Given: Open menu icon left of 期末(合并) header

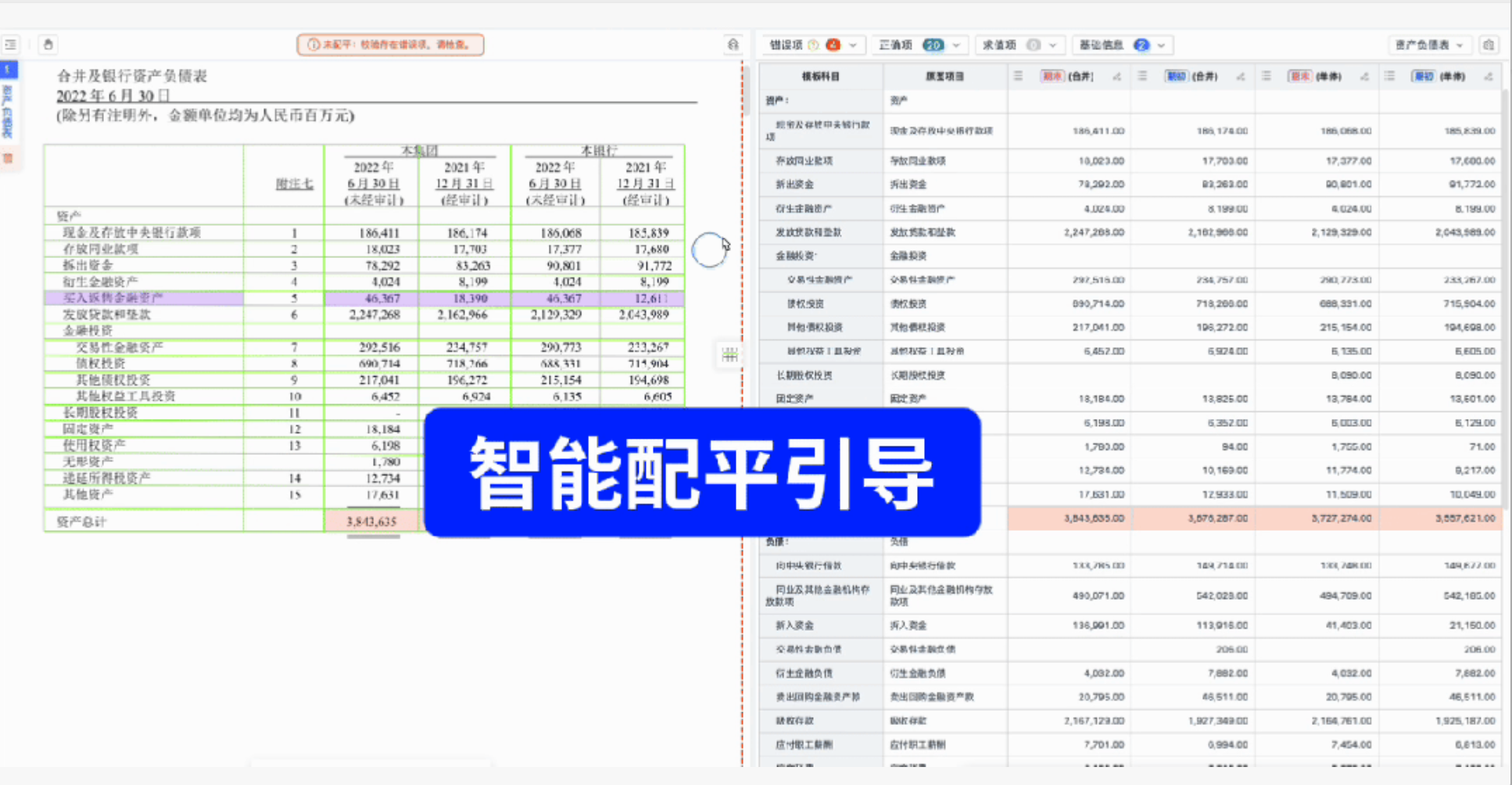Looking at the screenshot, I should 1018,77.
